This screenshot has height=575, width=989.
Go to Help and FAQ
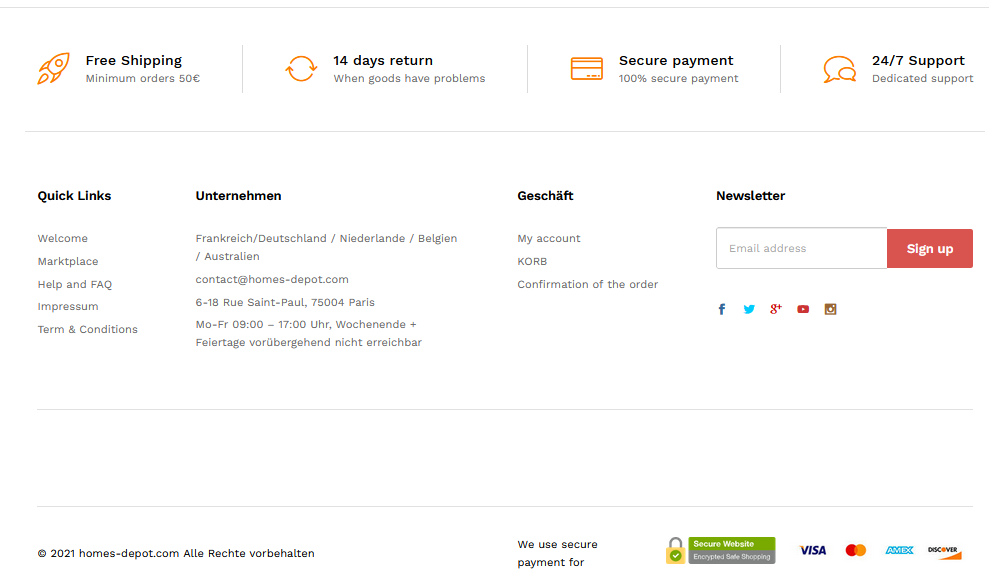74,284
